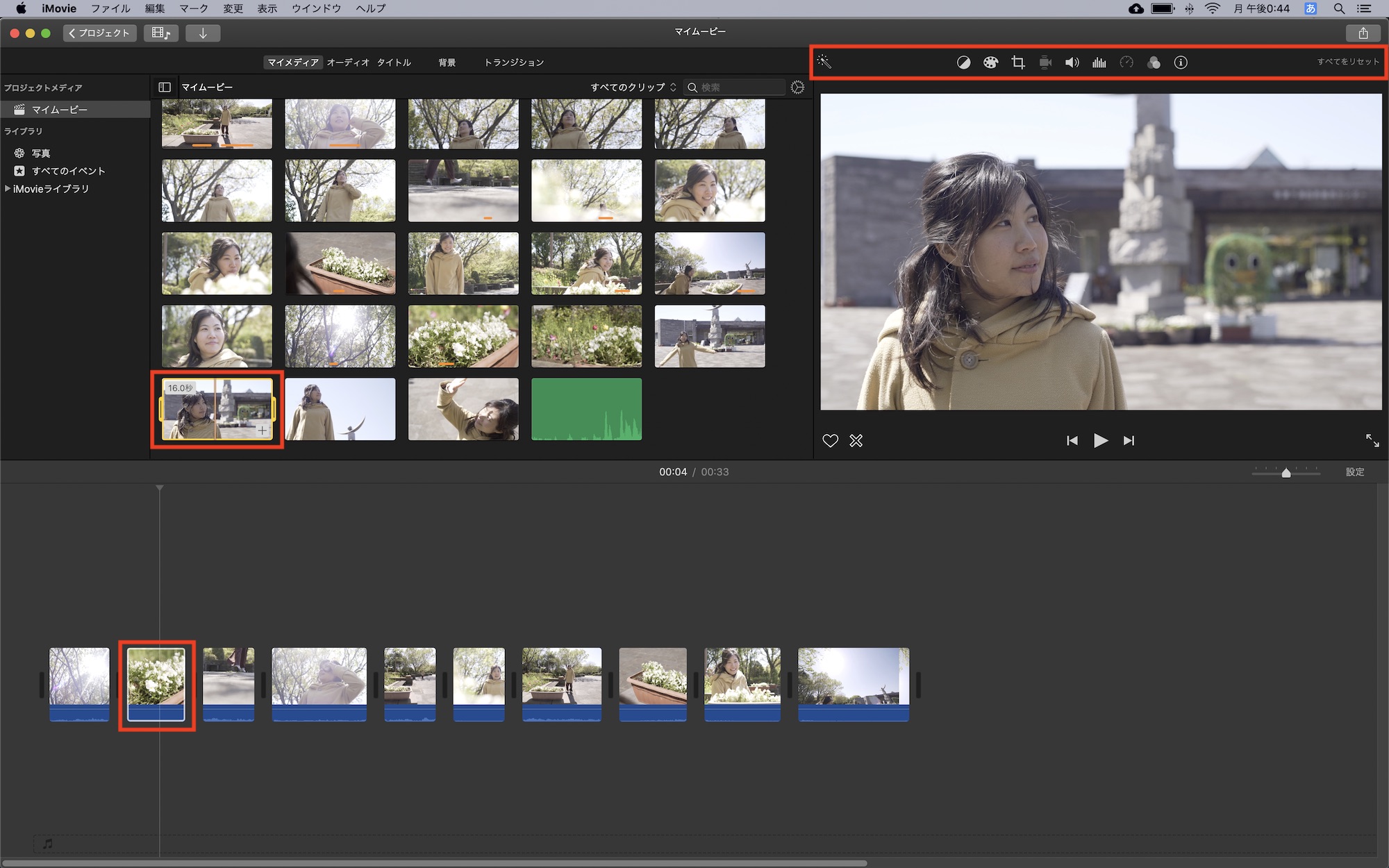Viewport: 1389px width, 868px height.
Task: Reject the clip with X button
Action: 856,441
